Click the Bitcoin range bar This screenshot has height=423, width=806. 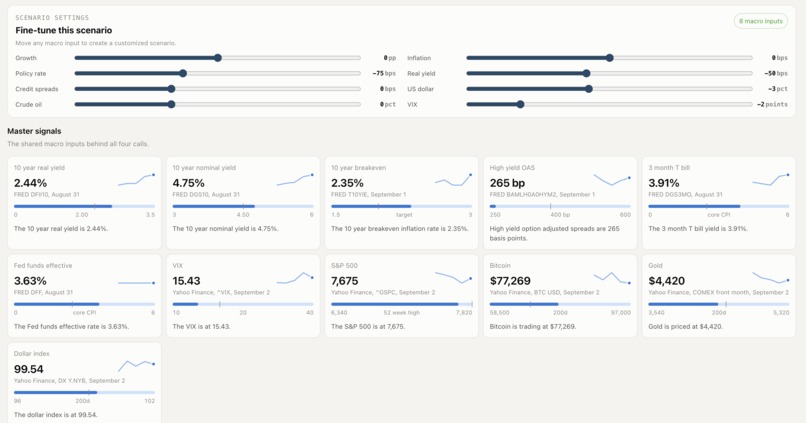(x=560, y=304)
